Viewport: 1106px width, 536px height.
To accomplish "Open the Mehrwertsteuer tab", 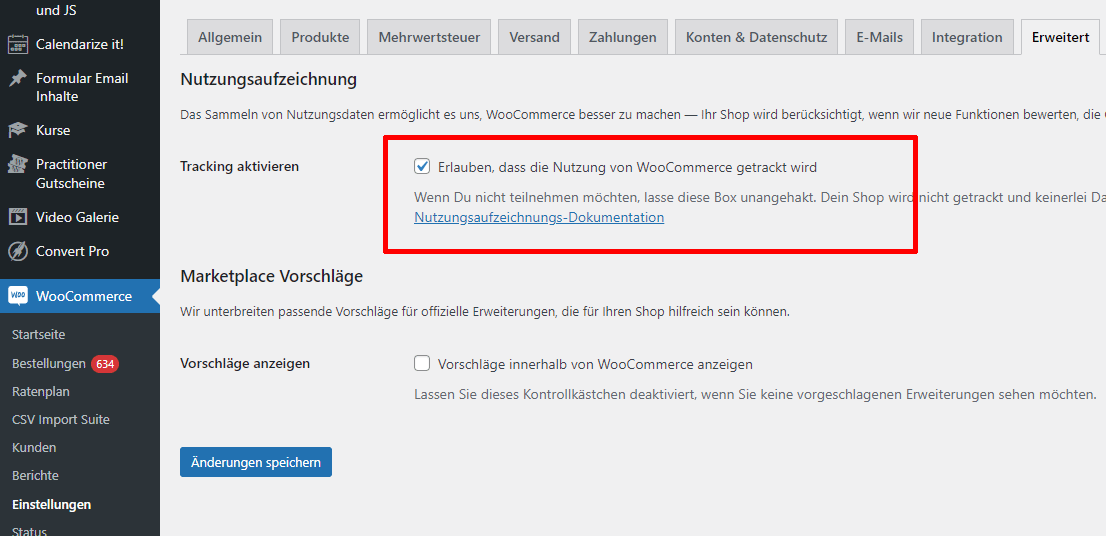I will pyautogui.click(x=430, y=37).
